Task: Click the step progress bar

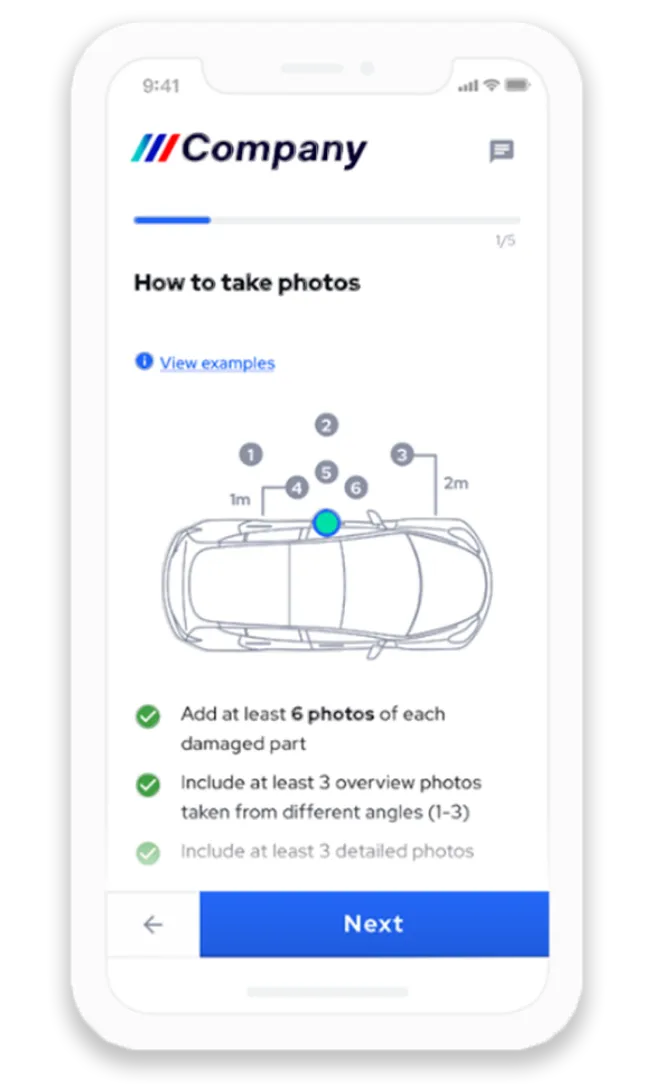Action: tap(327, 220)
